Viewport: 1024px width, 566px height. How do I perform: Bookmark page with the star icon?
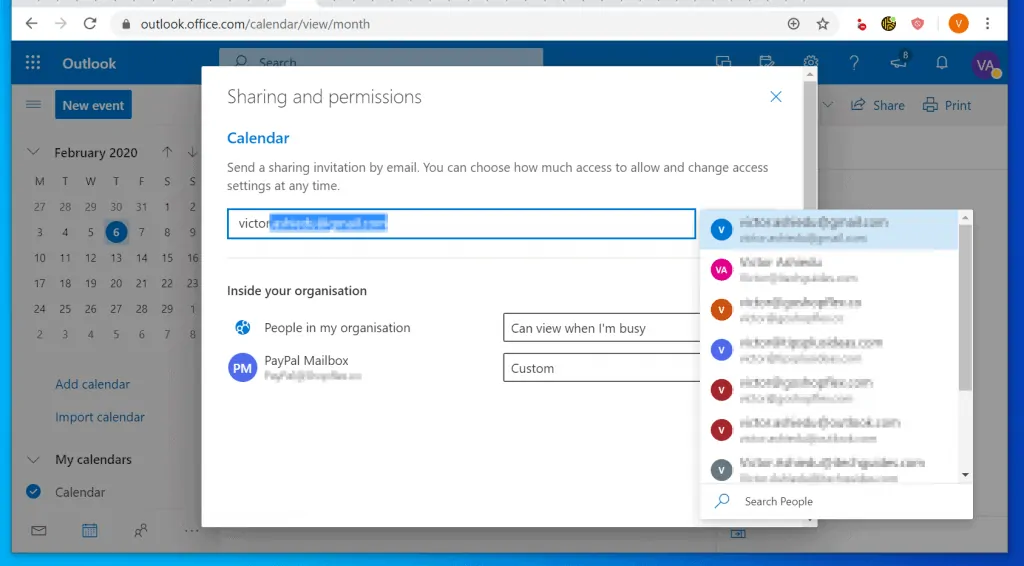pyautogui.click(x=823, y=23)
